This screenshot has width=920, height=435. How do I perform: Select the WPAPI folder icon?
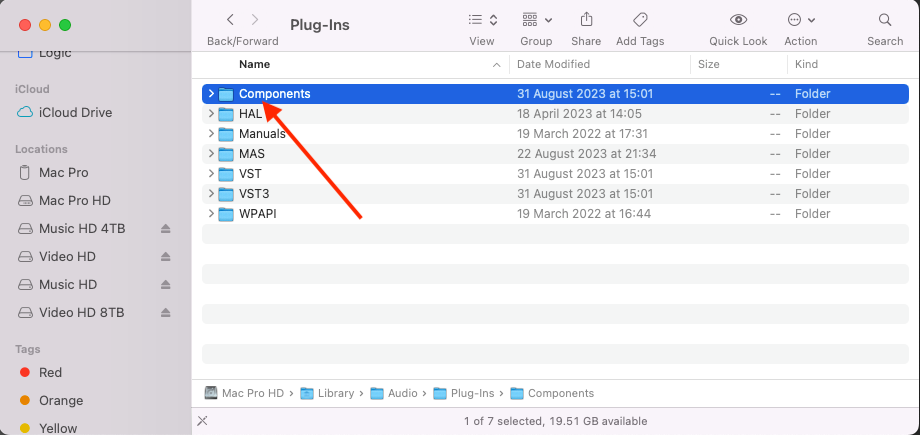[226, 214]
